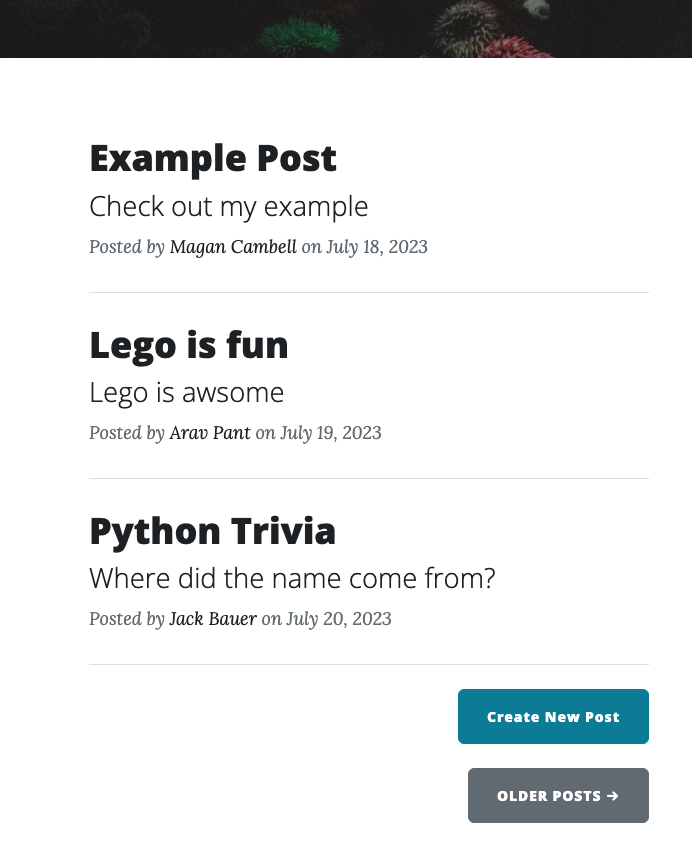Click 'Where did the name come from?' subtitle

[292, 579]
